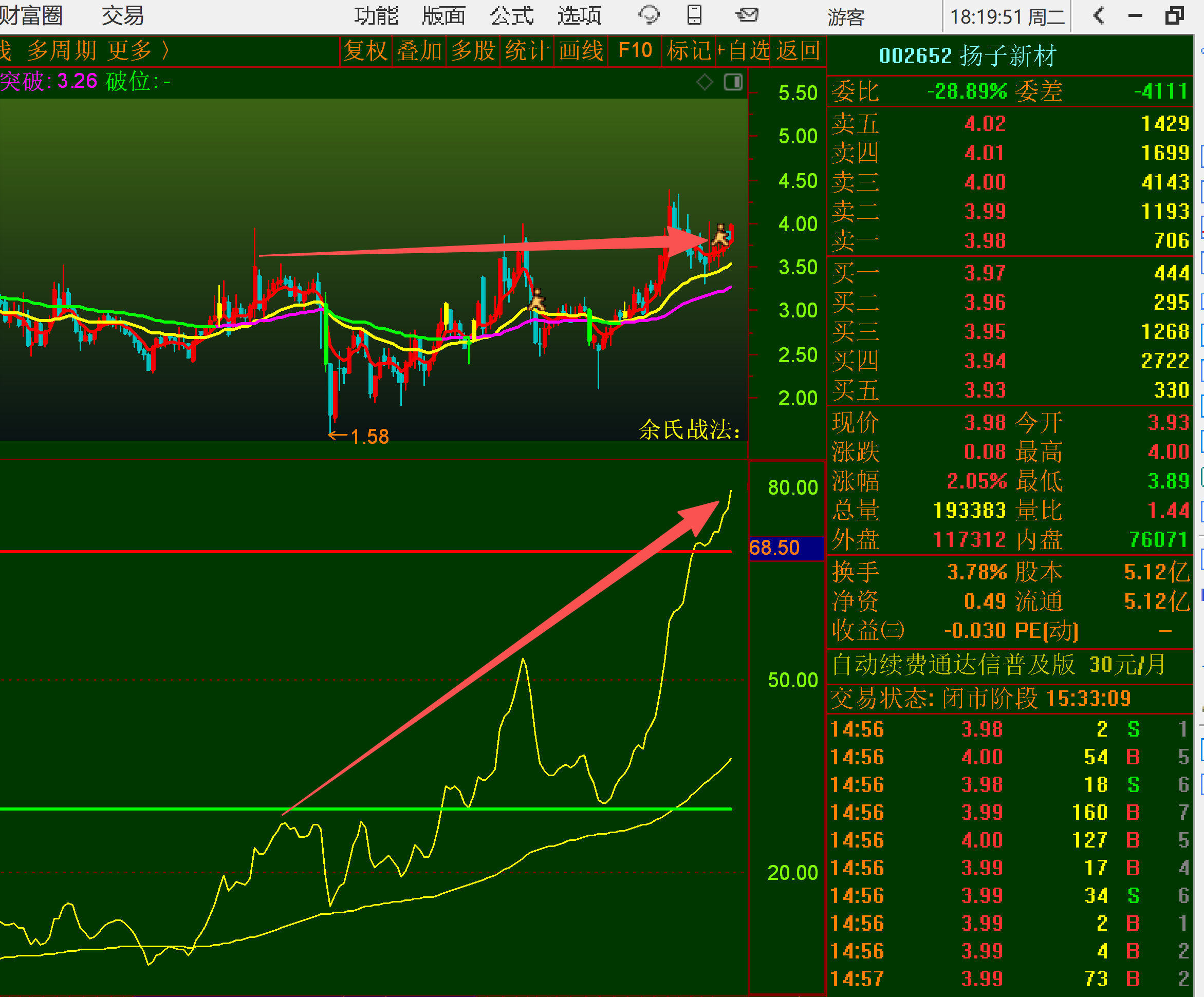The width and height of the screenshot is (1204, 997).
Task: Open the 功能 menu
Action: tap(376, 16)
